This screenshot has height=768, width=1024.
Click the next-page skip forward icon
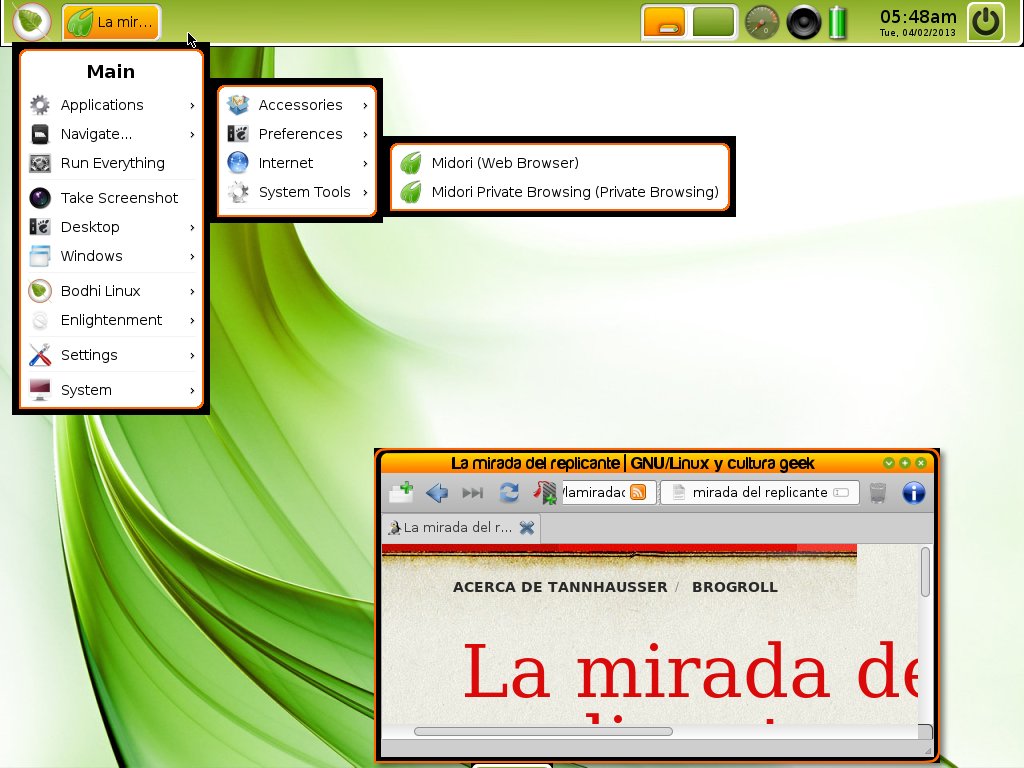coord(472,492)
